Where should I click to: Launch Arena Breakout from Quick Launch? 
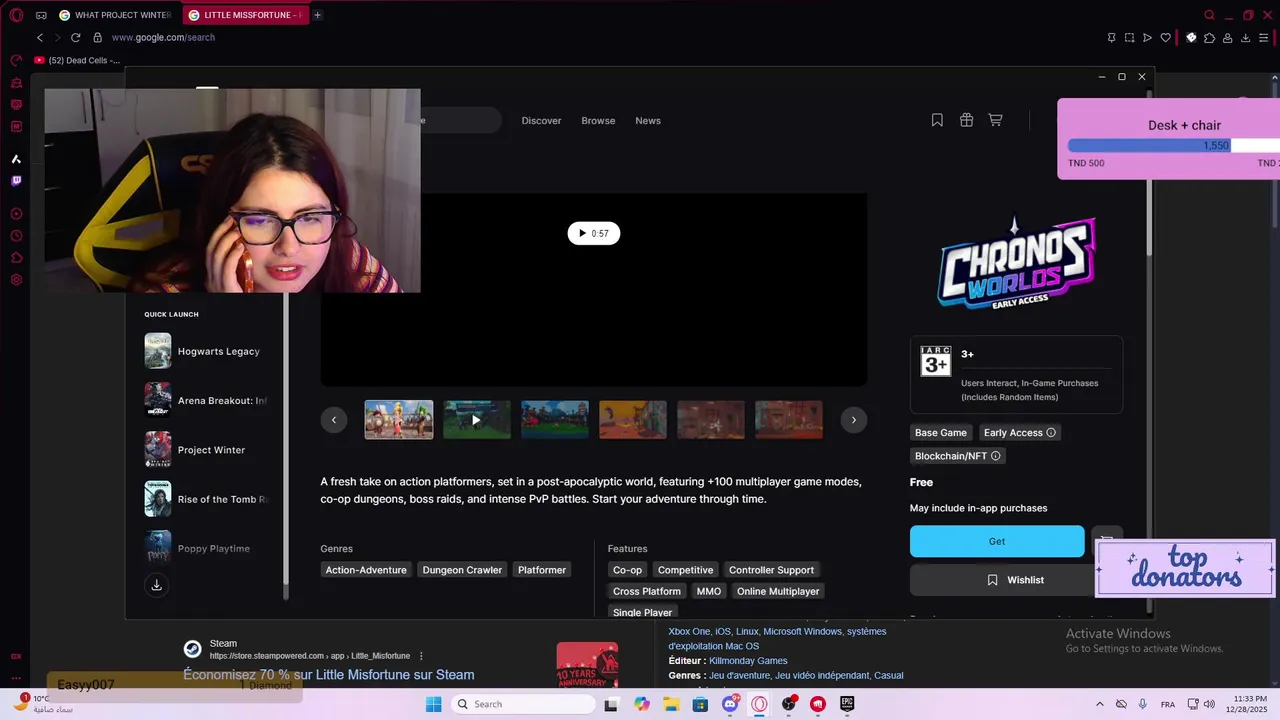click(x=206, y=400)
